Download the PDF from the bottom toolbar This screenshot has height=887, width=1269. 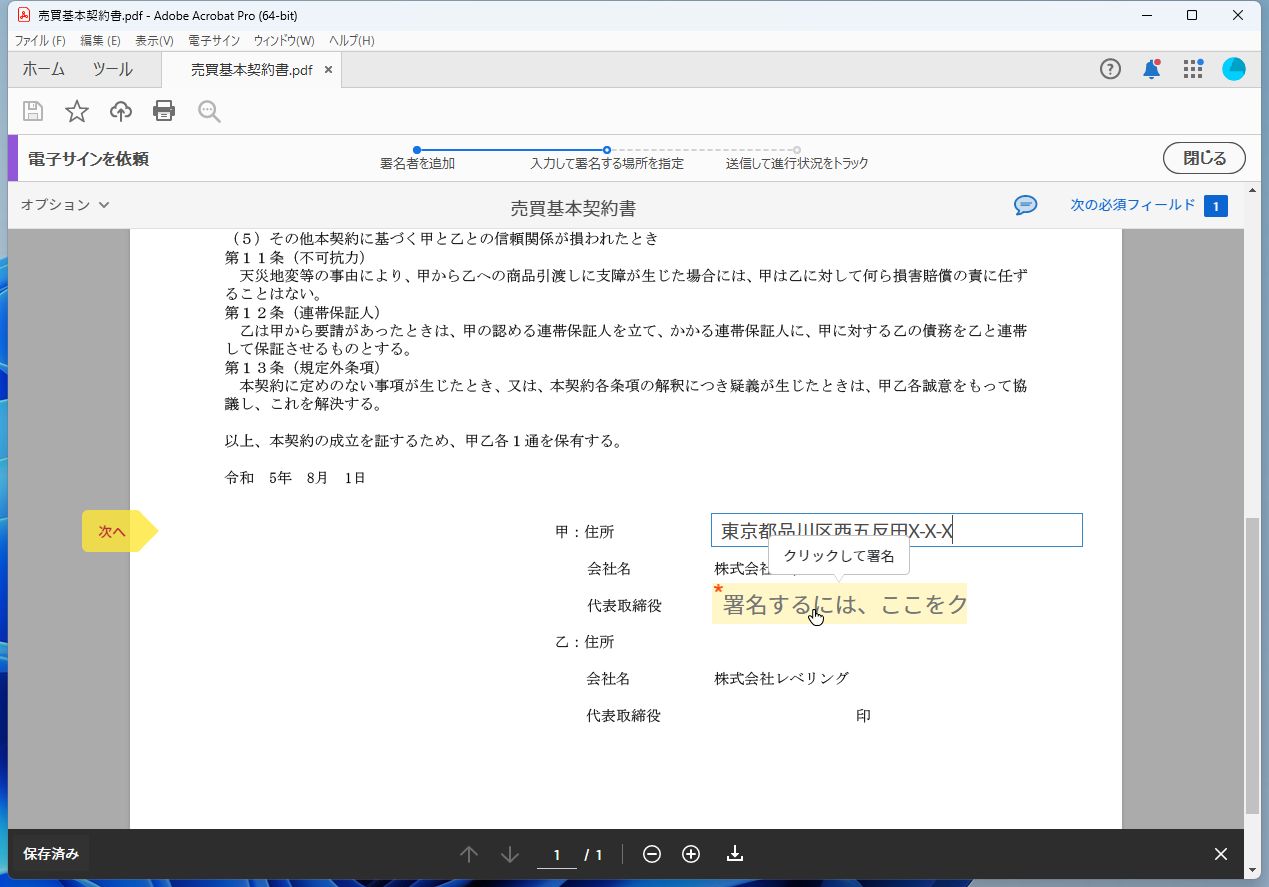735,854
